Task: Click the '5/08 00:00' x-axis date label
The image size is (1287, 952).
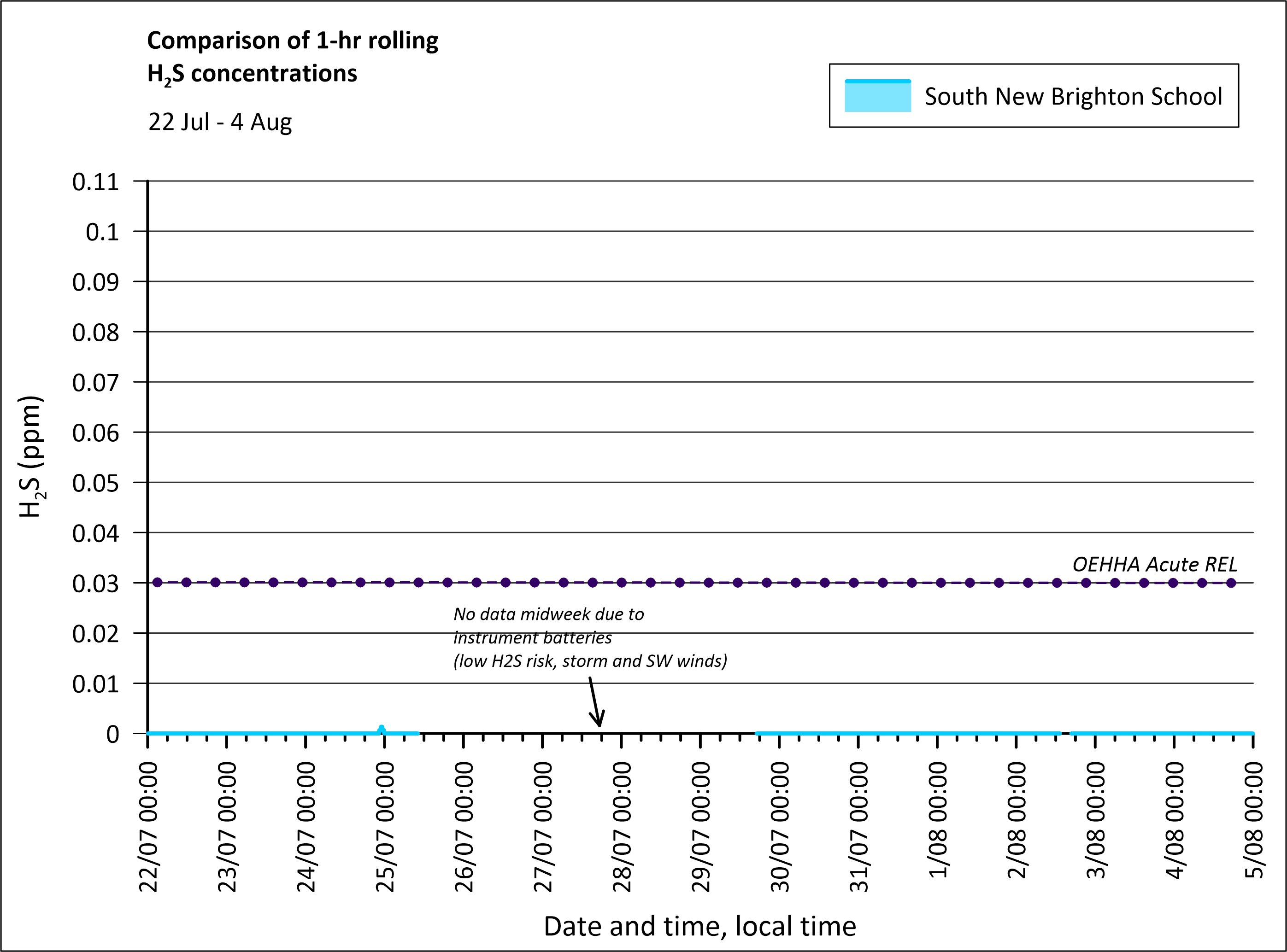Action: pyautogui.click(x=1254, y=820)
